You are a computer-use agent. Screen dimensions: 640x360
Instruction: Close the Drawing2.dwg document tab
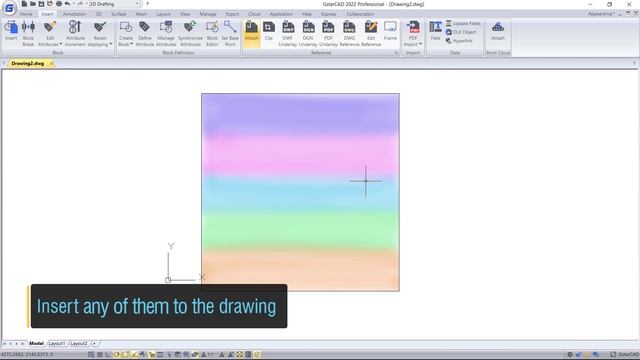coord(51,64)
